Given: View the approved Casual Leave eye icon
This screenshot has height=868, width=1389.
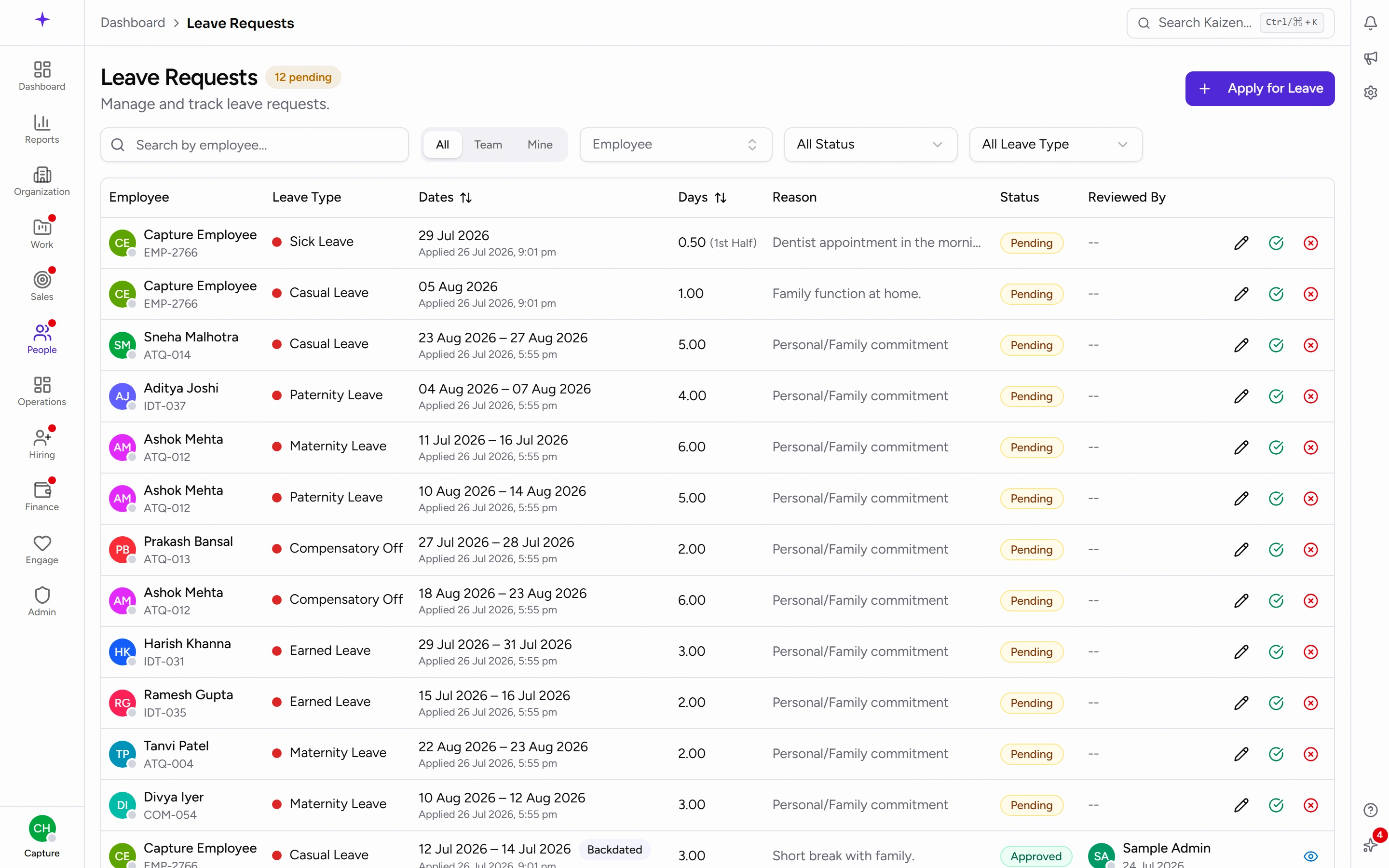Looking at the screenshot, I should (1310, 856).
